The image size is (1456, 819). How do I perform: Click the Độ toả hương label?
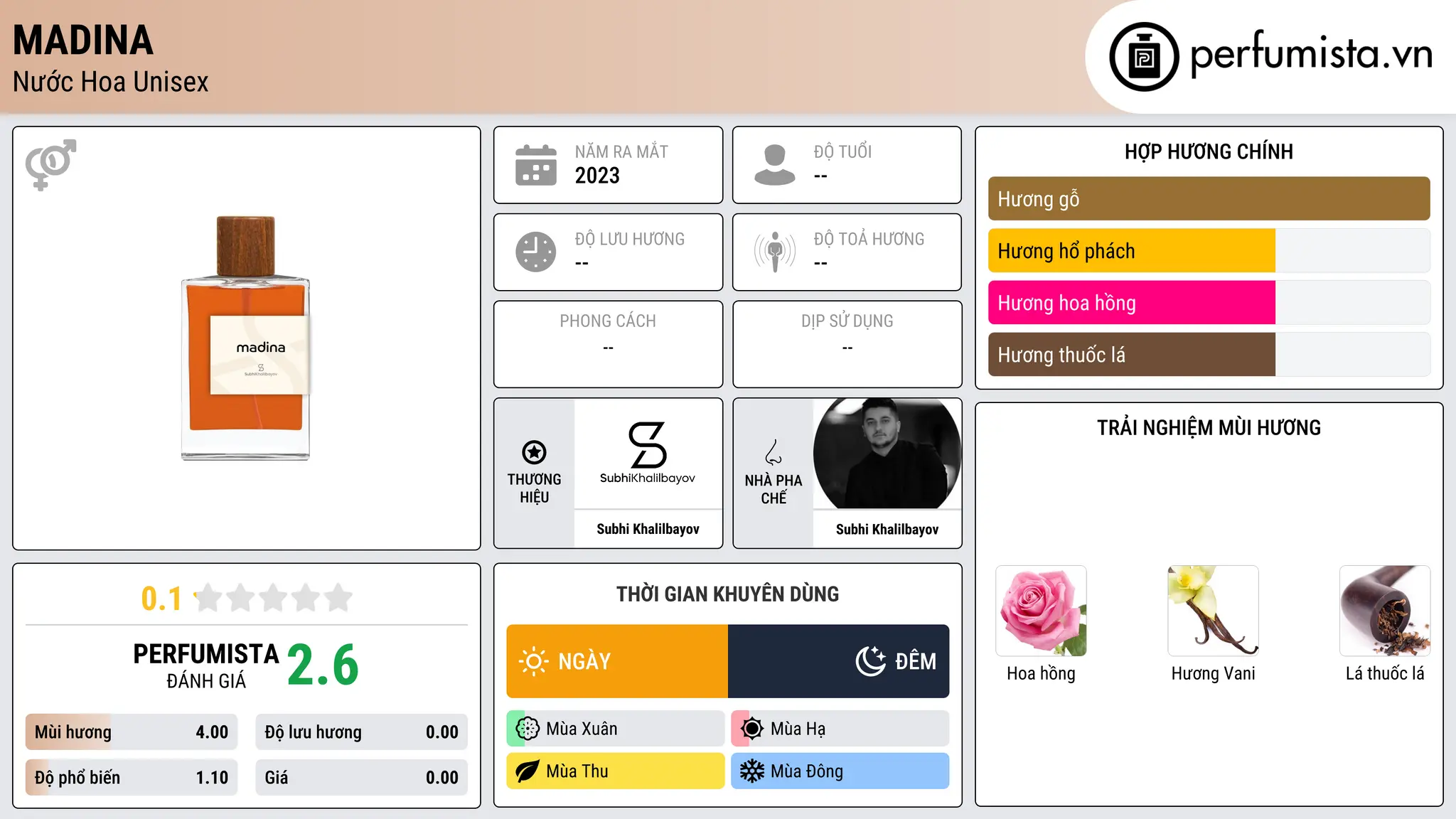click(x=869, y=239)
